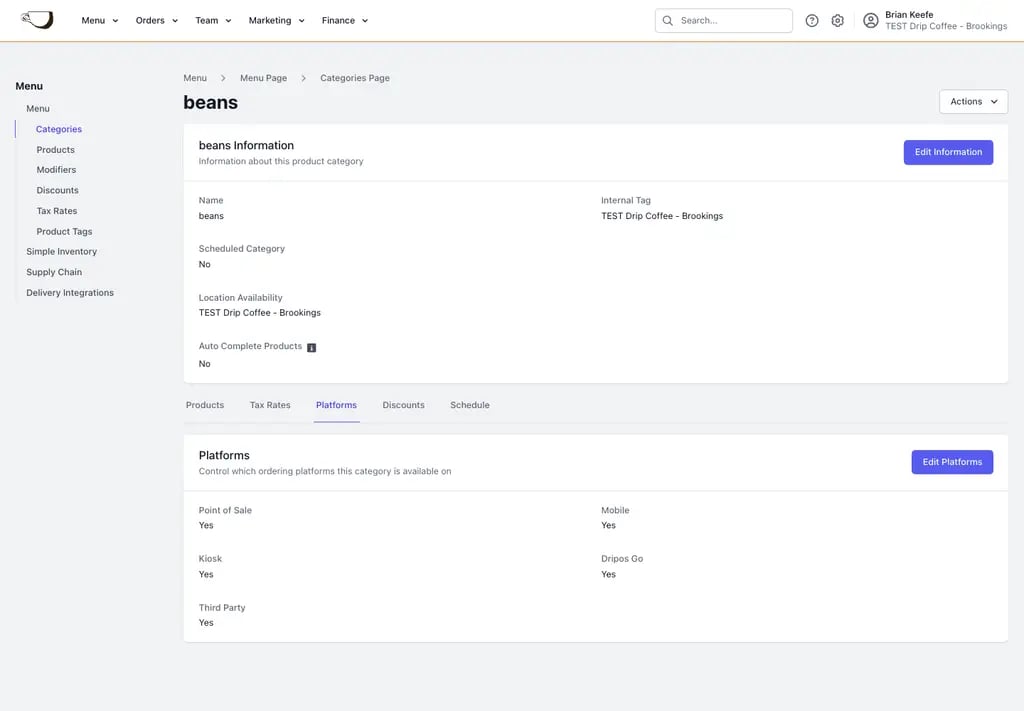Open Modifiers in the sidebar
This screenshot has width=1024, height=711.
[x=56, y=170]
